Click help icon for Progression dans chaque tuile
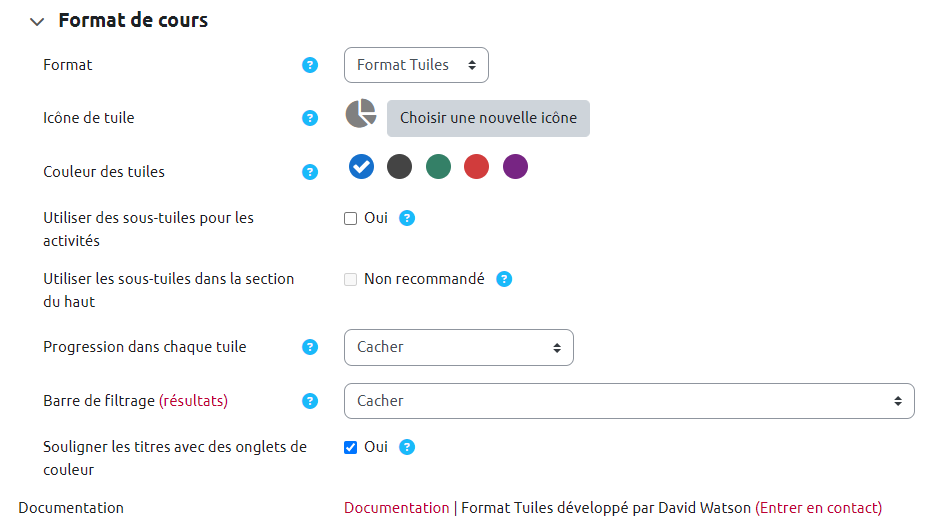 point(310,347)
